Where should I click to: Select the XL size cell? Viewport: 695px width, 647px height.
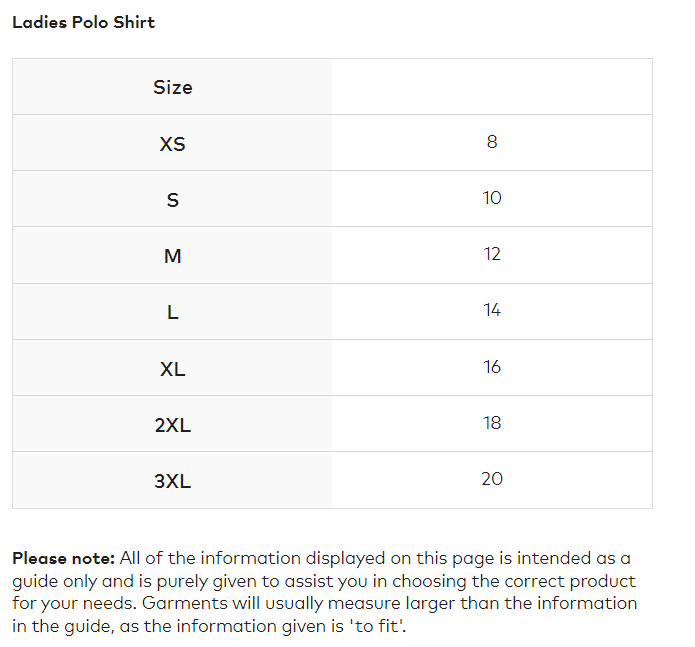coord(172,369)
